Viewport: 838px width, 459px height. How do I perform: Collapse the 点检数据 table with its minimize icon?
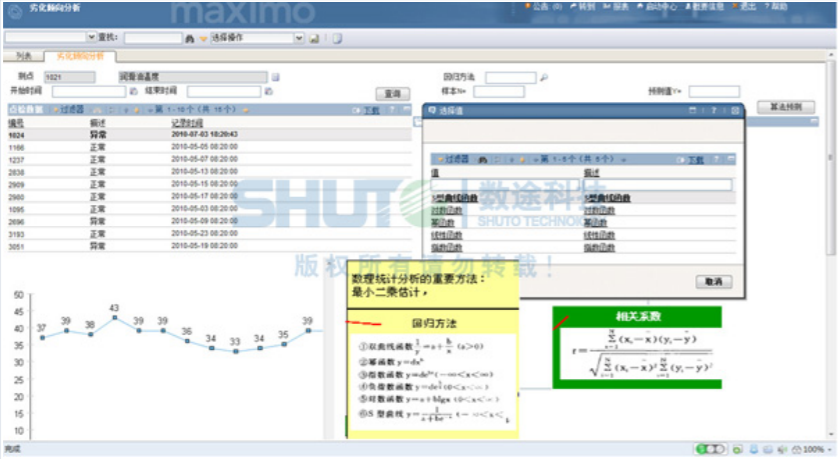tap(407, 109)
